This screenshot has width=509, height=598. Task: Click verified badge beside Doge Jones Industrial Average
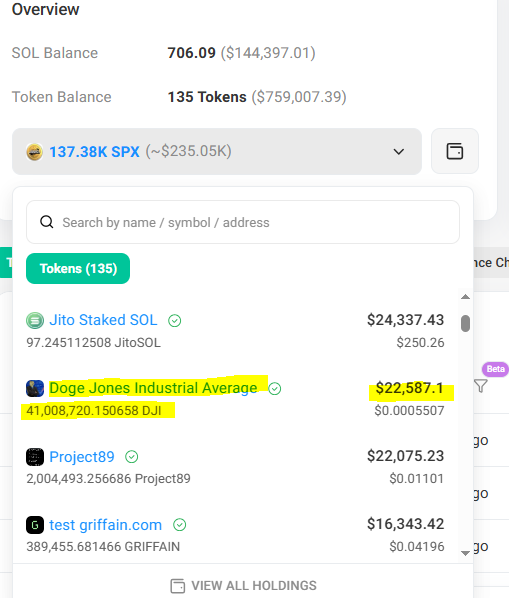(x=275, y=389)
